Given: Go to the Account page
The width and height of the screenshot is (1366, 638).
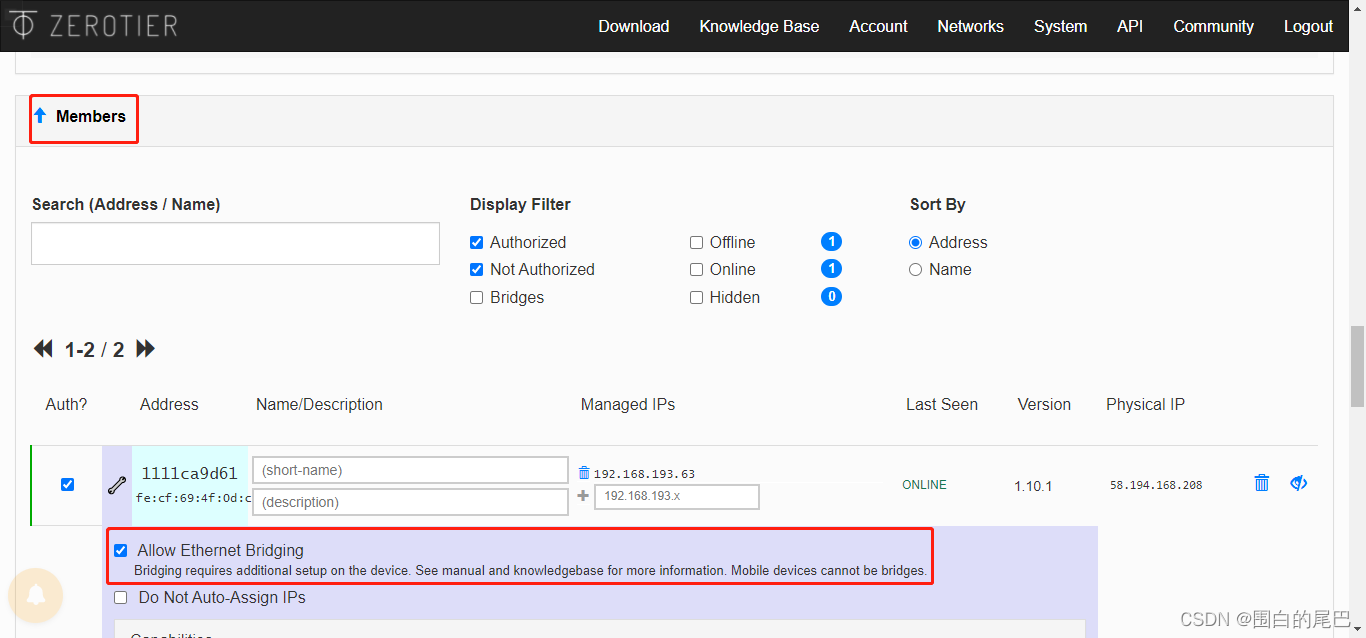Looking at the screenshot, I should (878, 26).
